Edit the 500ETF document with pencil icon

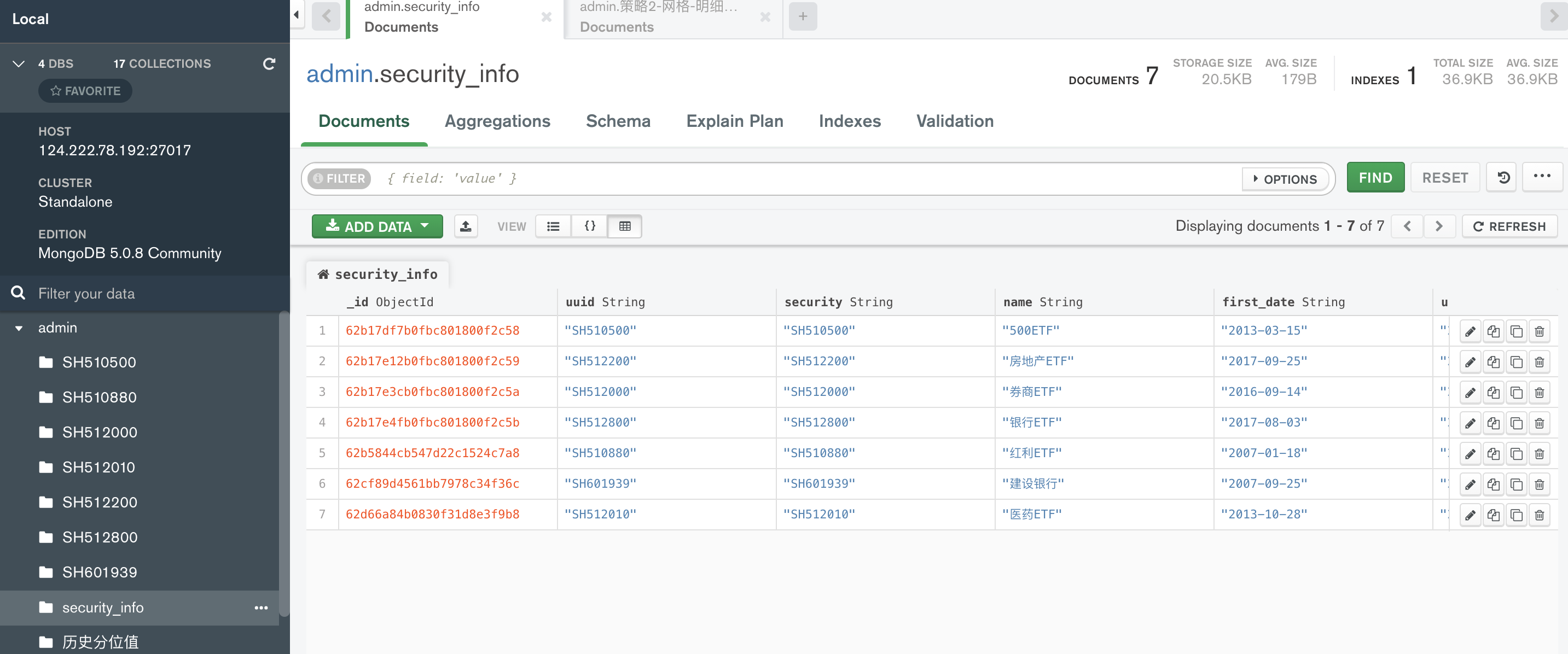1470,331
